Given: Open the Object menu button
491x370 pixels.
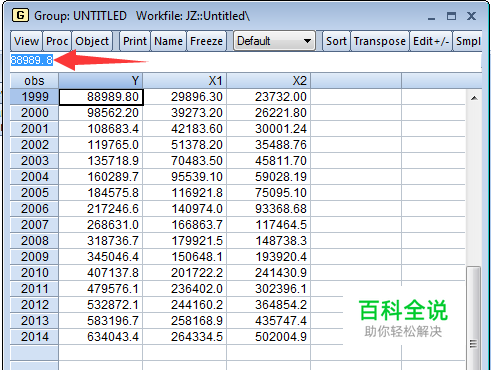Looking at the screenshot, I should coord(92,41).
